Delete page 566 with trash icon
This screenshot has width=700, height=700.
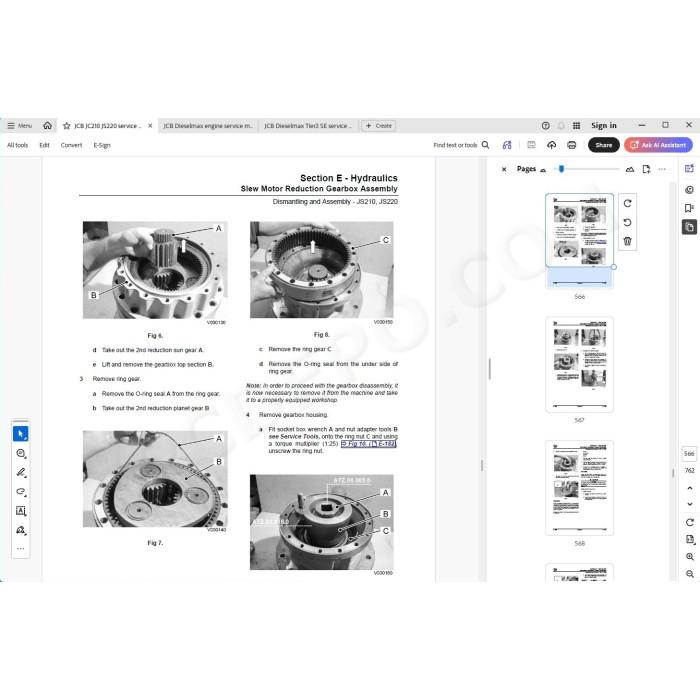click(627, 241)
